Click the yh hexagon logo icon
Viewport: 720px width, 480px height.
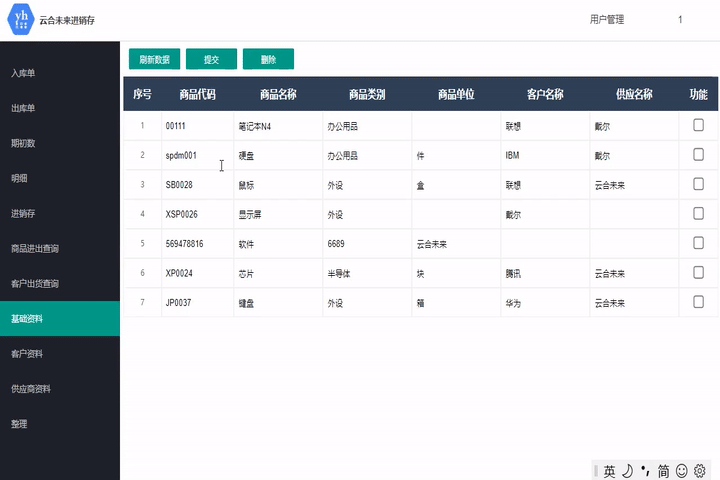(x=19, y=19)
